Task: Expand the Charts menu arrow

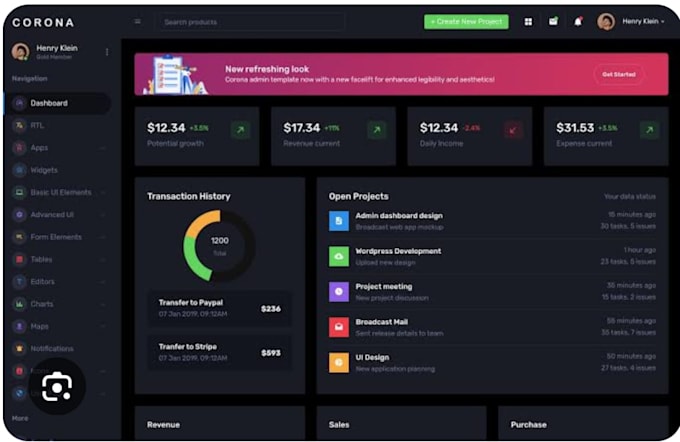Action: click(x=103, y=304)
